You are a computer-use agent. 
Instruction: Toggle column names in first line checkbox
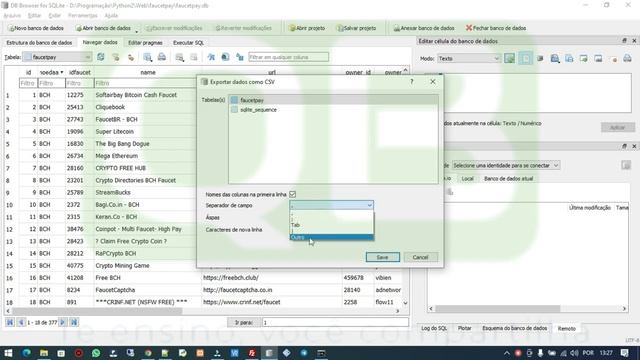[x=293, y=194]
